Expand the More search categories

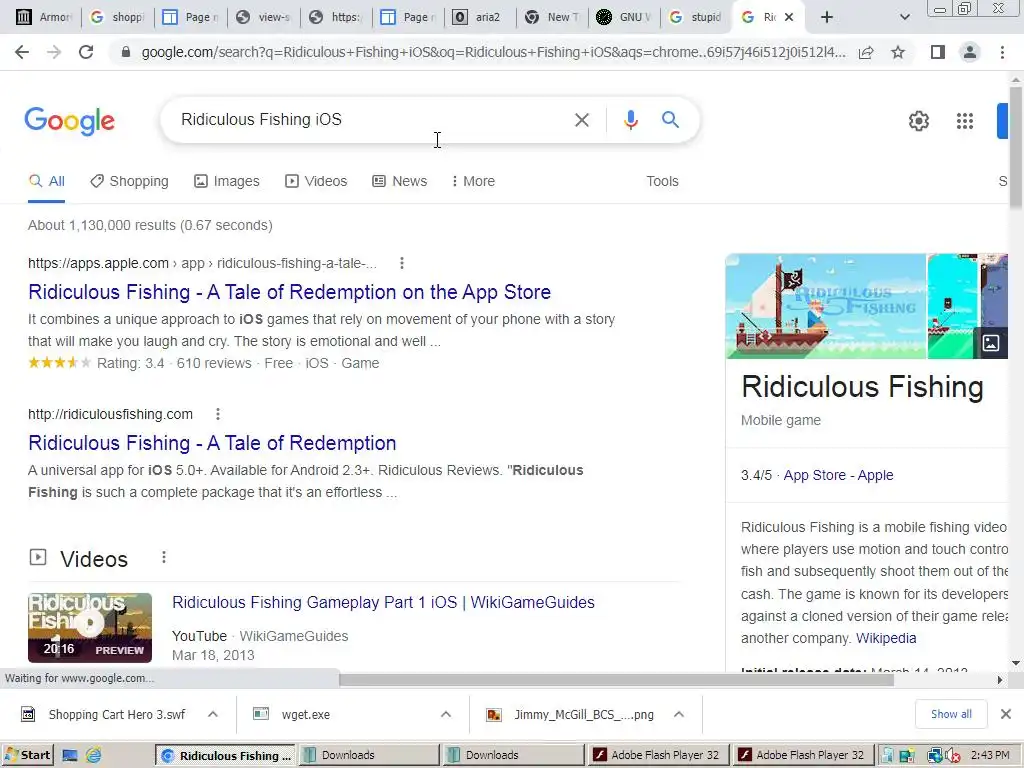click(473, 181)
